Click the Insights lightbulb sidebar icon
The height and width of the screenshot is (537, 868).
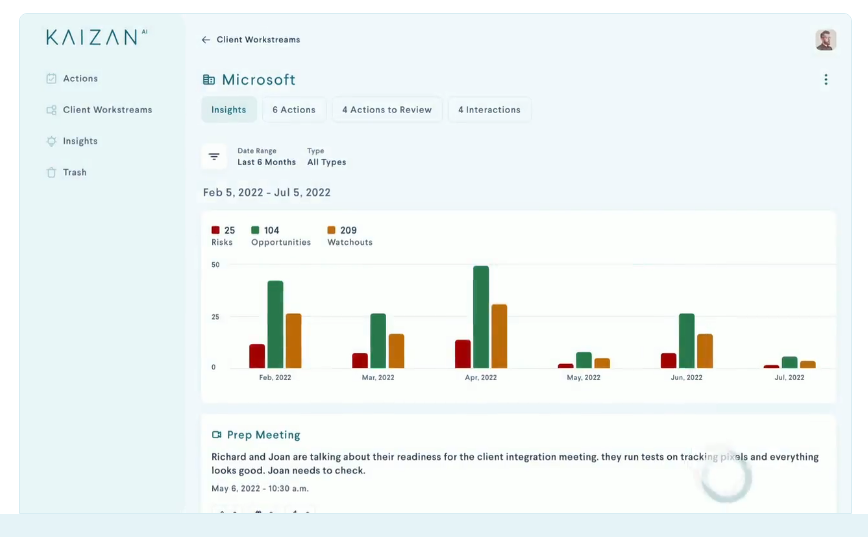pyautogui.click(x=51, y=141)
